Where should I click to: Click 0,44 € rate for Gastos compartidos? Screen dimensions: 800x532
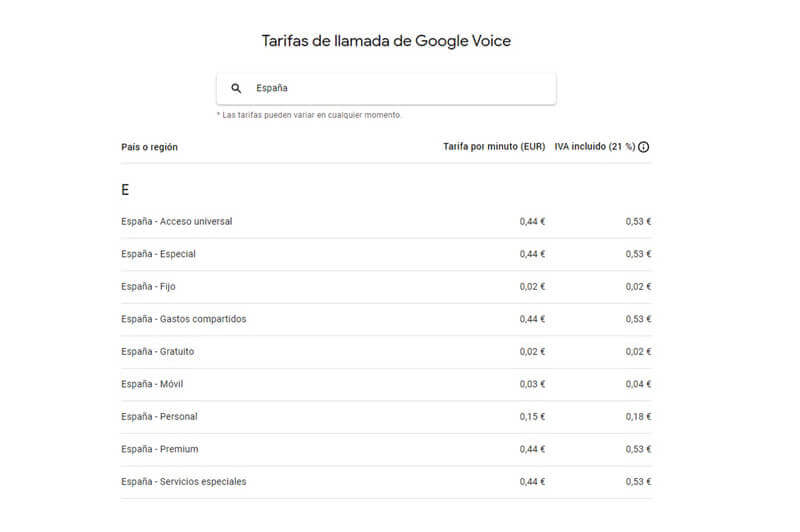pos(532,319)
